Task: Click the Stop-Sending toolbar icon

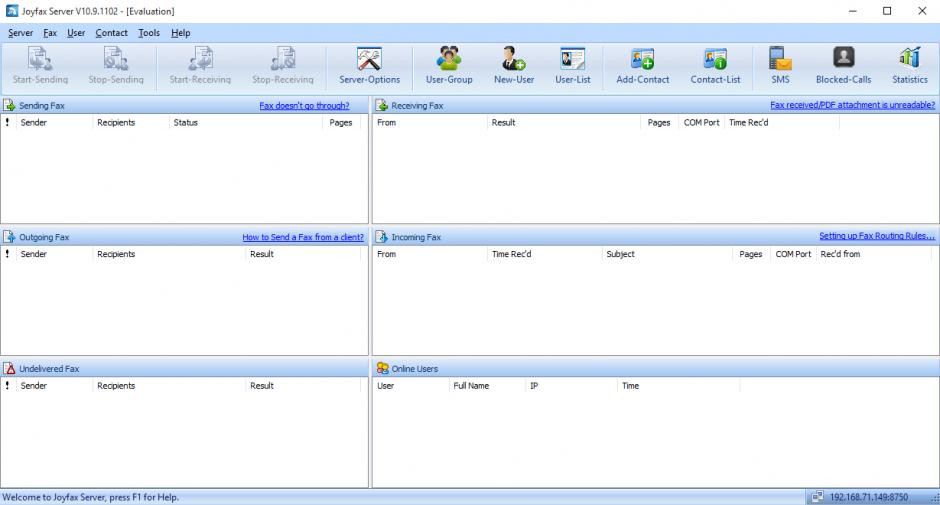Action: pos(116,59)
